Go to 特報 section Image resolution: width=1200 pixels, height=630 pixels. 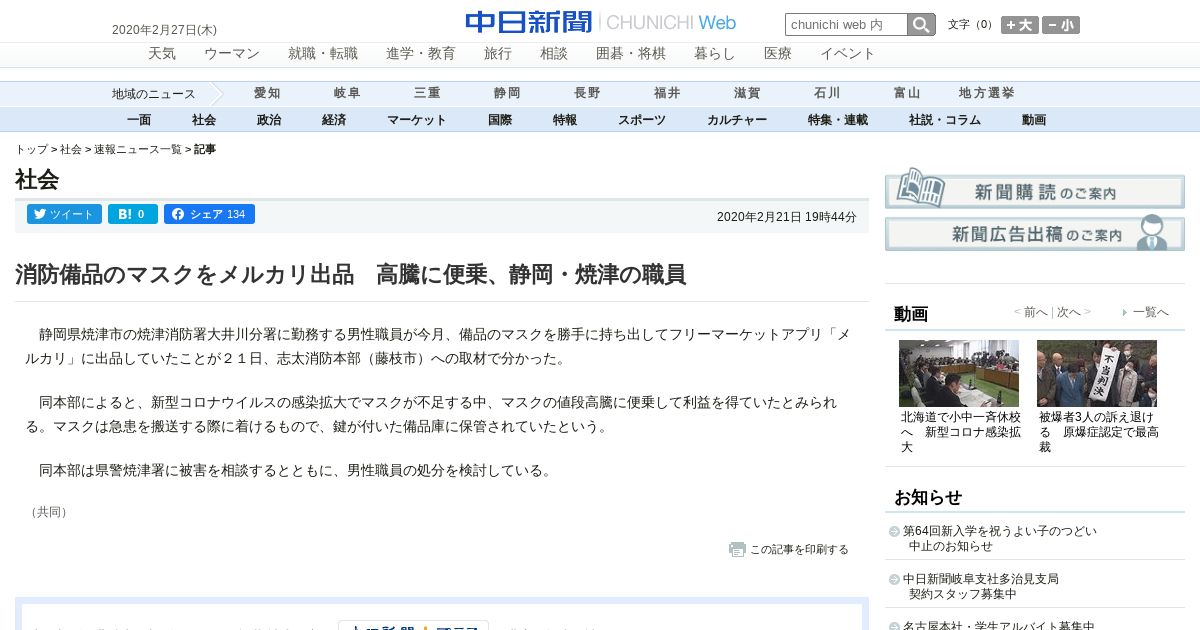[565, 120]
